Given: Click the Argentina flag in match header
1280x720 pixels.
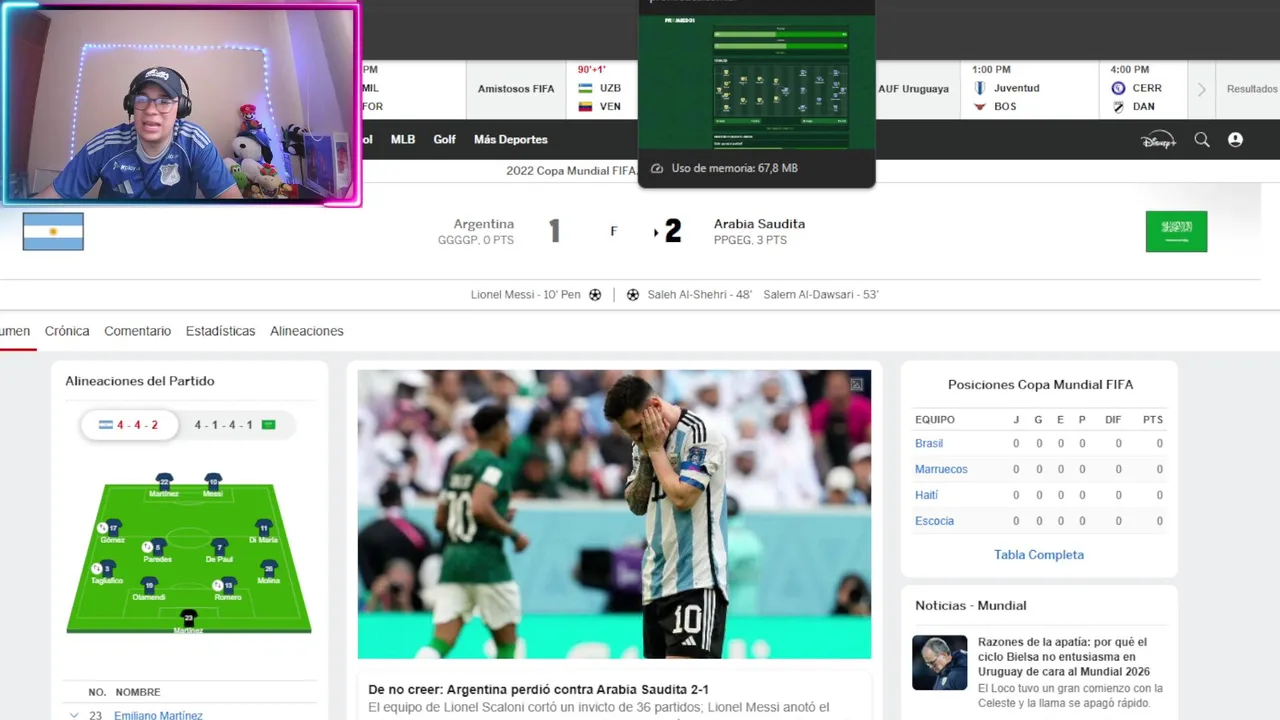Looking at the screenshot, I should click(x=53, y=232).
